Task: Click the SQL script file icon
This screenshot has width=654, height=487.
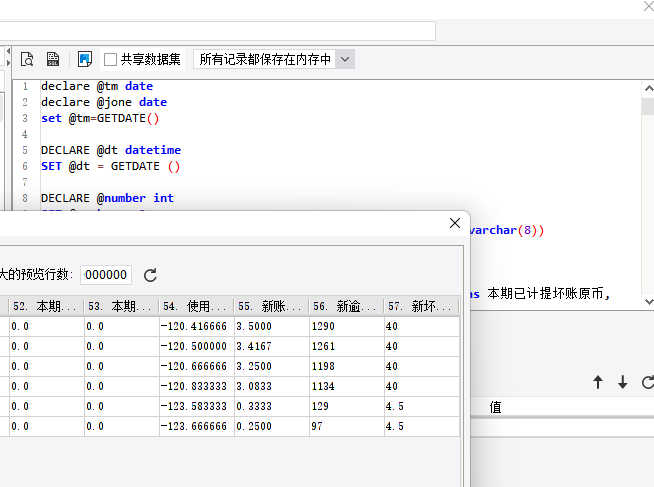Action: (53, 59)
